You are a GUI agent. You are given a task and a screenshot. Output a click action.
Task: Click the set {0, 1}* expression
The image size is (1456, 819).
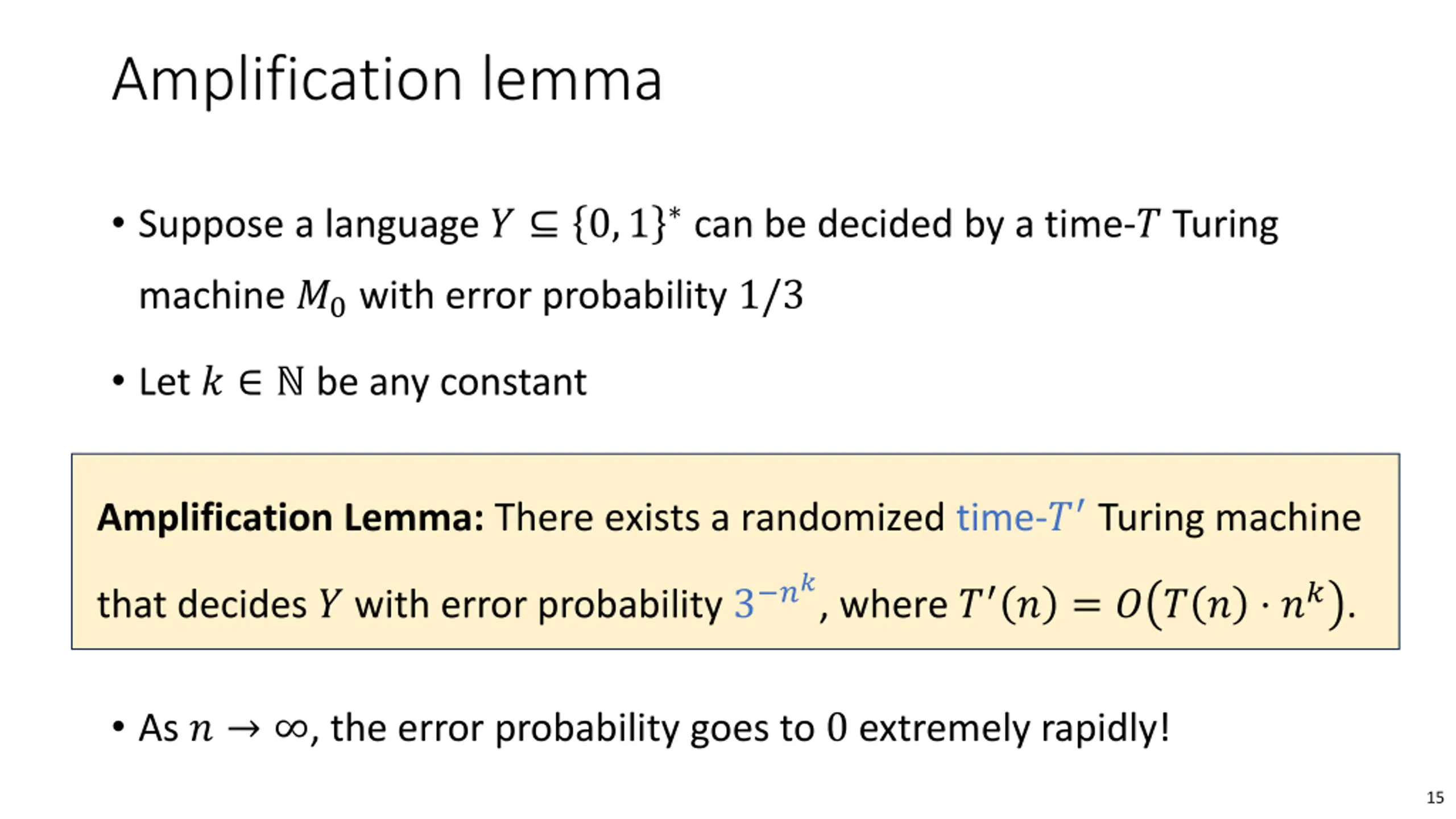point(627,224)
